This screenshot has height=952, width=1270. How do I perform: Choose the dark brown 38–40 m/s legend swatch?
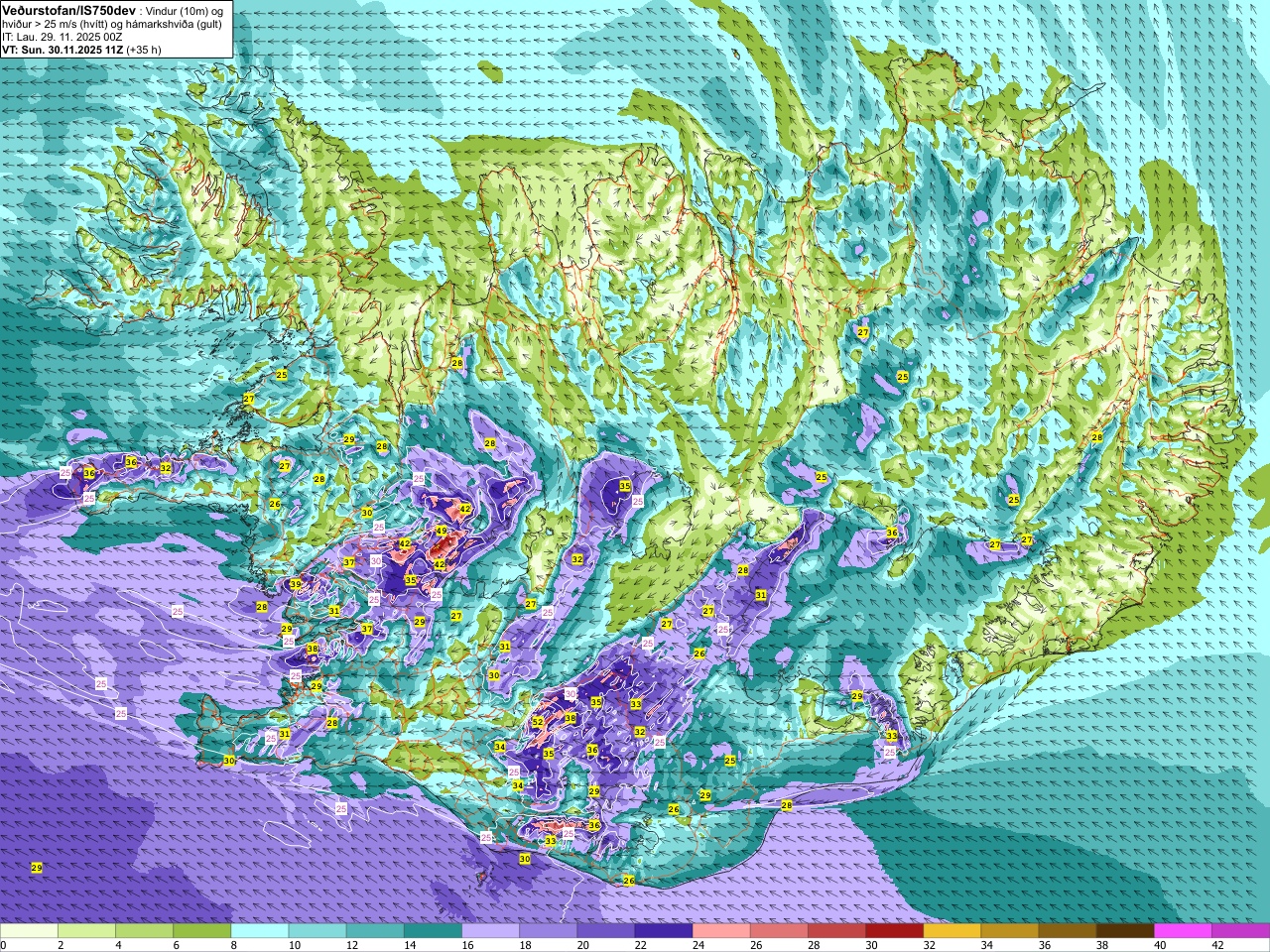[1124, 931]
